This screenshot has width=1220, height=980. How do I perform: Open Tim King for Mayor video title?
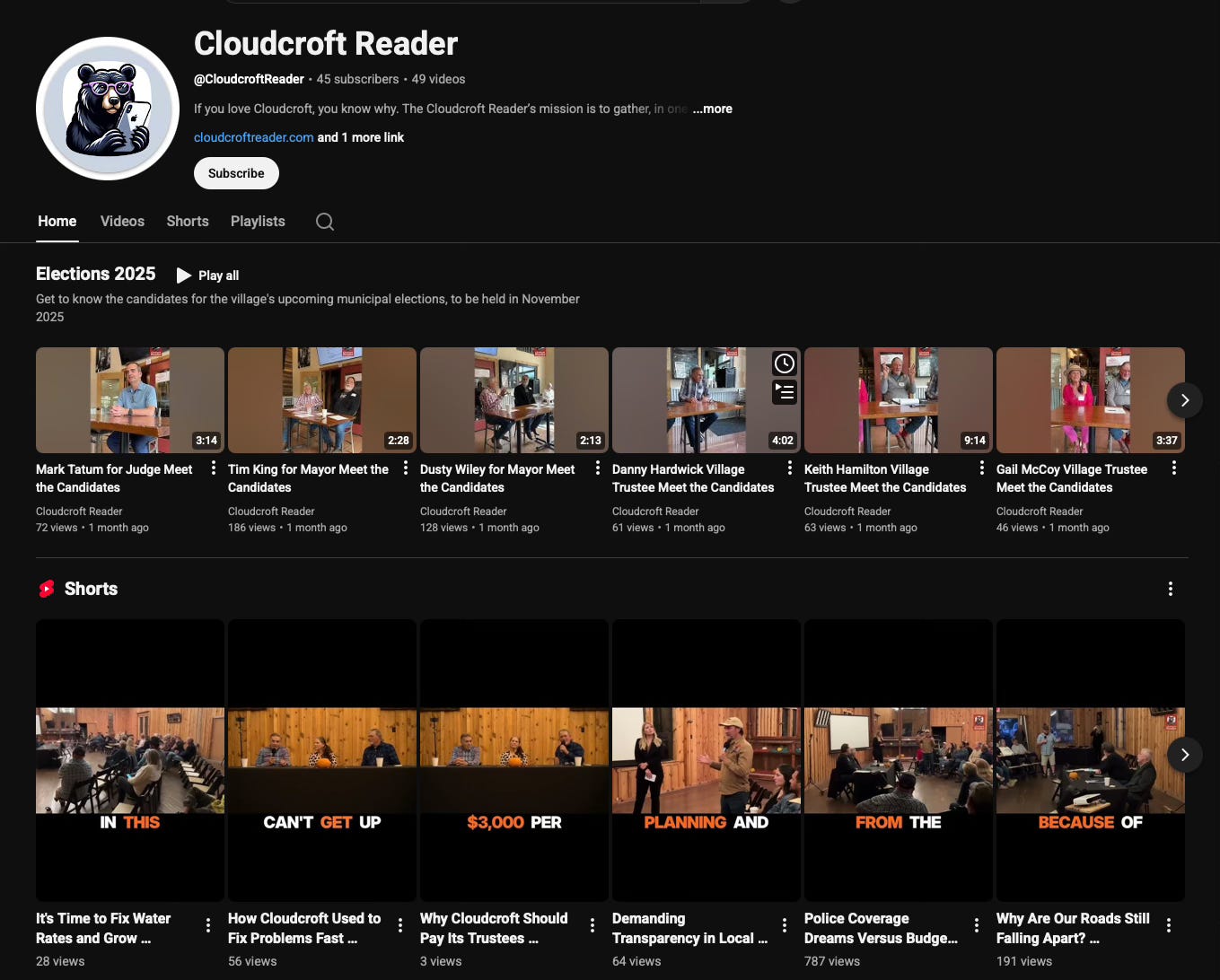[x=308, y=478]
